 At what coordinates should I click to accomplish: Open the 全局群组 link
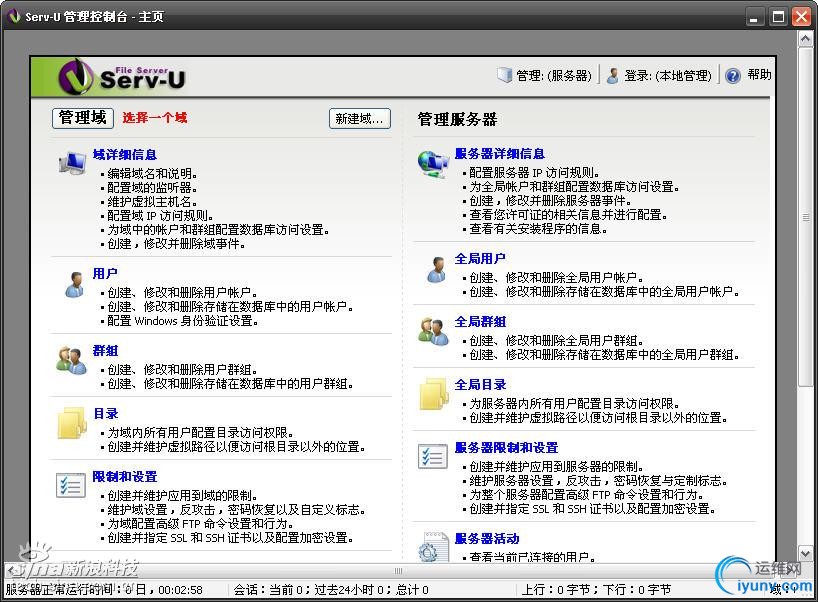[x=480, y=322]
